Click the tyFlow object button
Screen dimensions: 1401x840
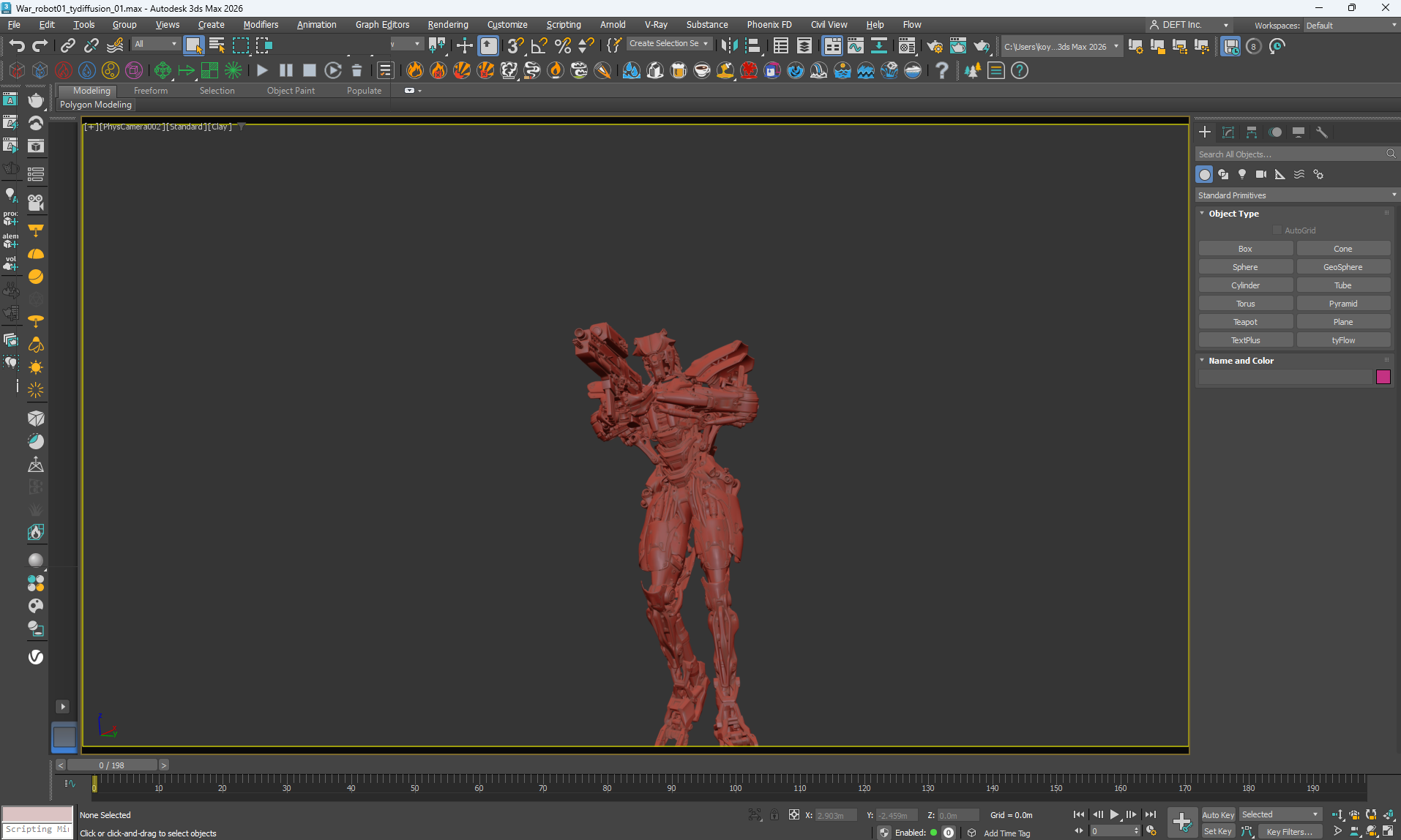pyautogui.click(x=1343, y=340)
